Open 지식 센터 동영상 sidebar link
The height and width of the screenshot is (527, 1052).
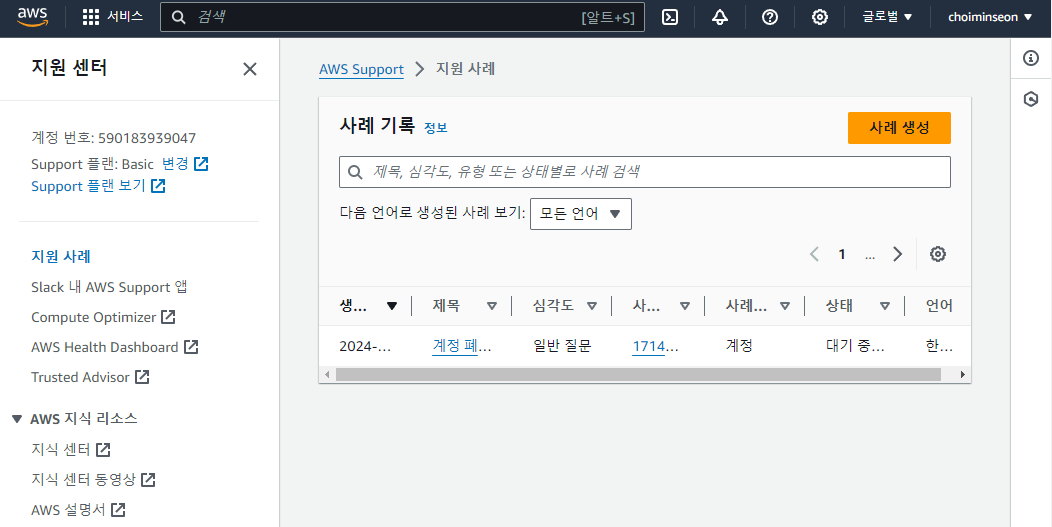[x=93, y=479]
